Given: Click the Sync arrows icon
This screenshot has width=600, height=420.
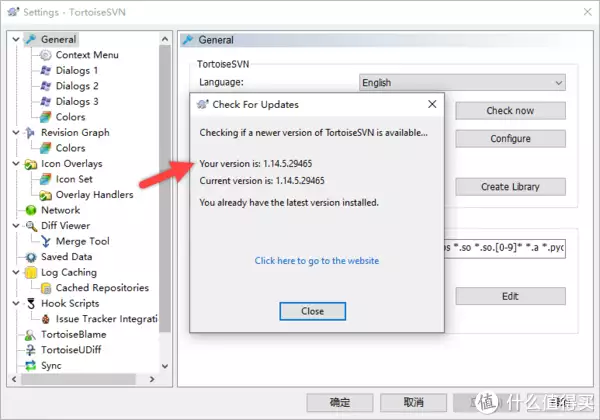Looking at the screenshot, I should (31, 366).
